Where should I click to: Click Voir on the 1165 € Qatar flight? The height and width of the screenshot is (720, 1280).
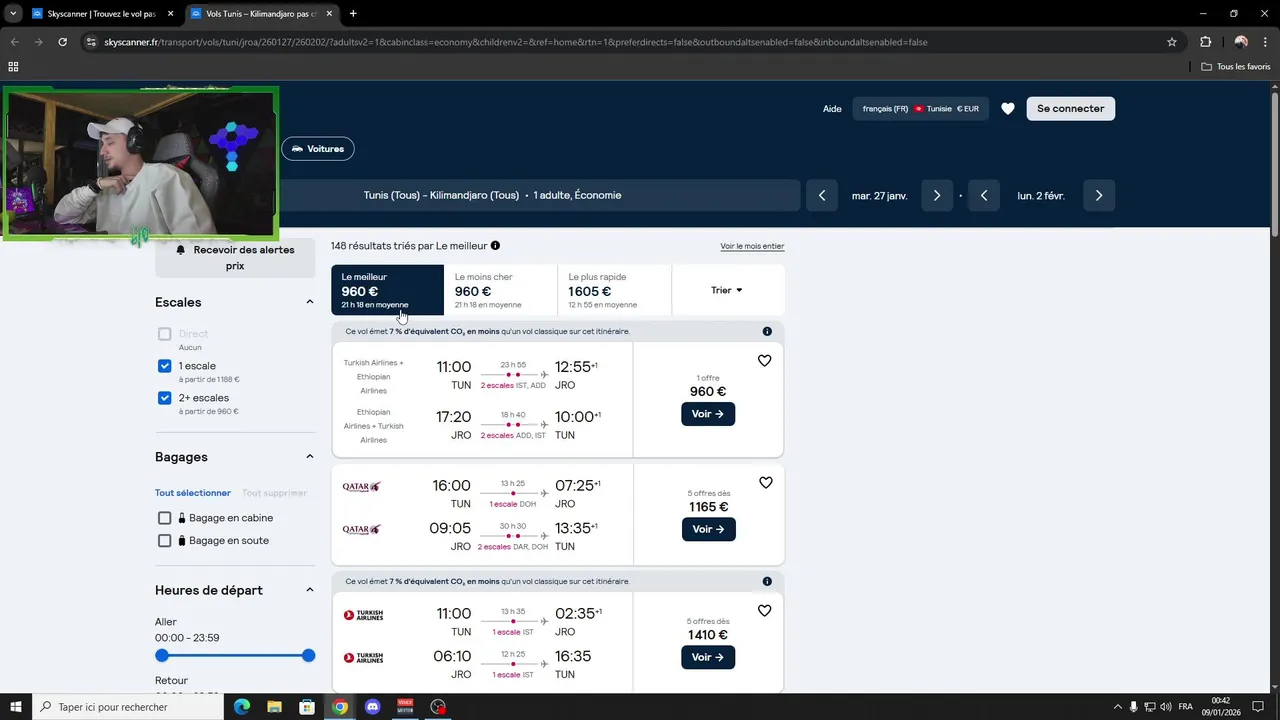coord(708,529)
